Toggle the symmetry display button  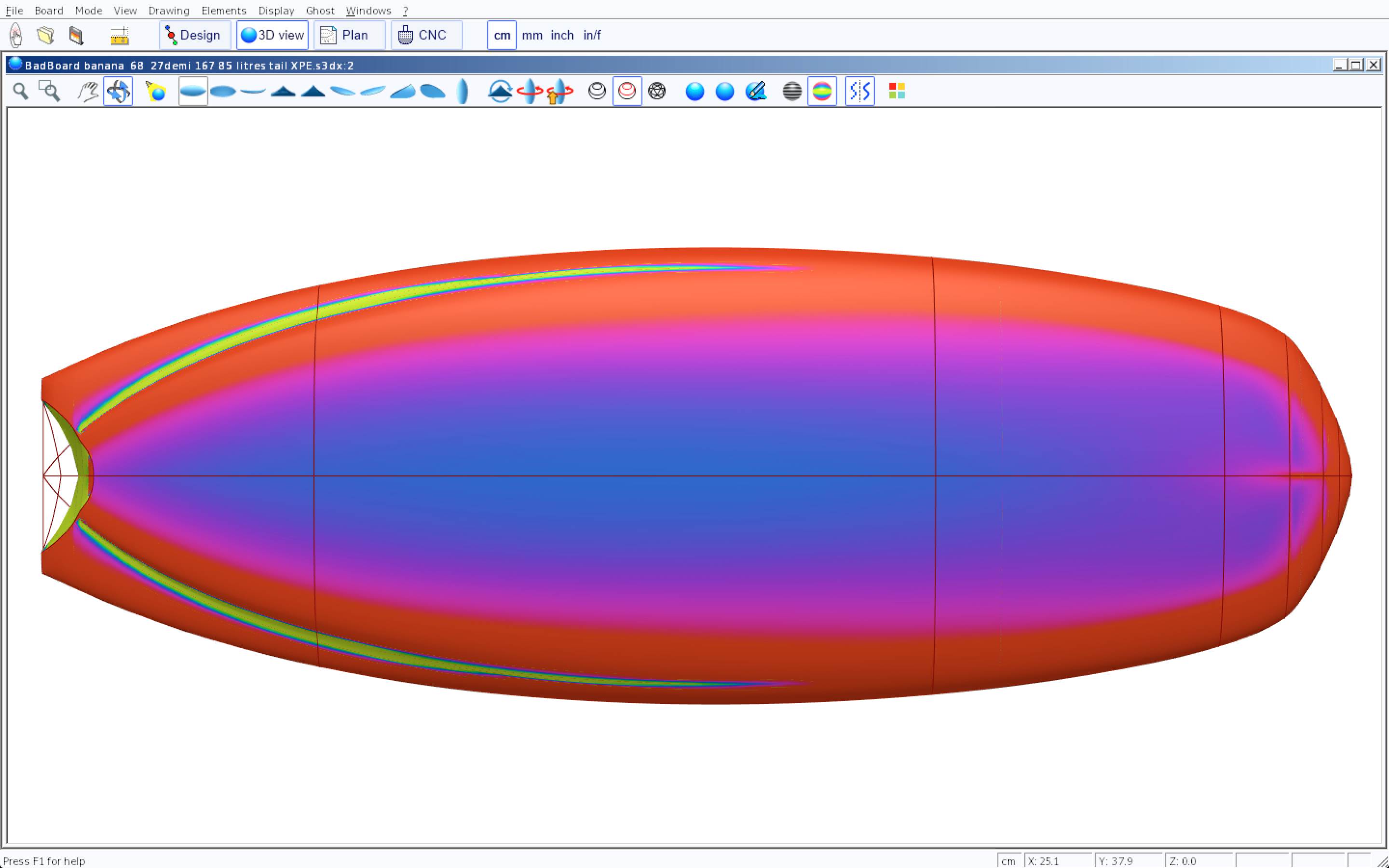pos(859,91)
